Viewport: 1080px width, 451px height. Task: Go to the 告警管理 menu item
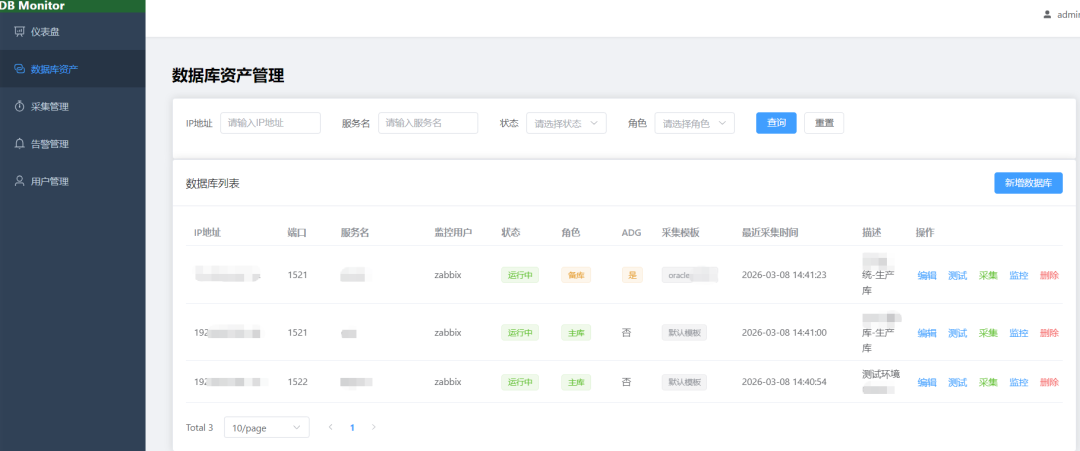72,144
